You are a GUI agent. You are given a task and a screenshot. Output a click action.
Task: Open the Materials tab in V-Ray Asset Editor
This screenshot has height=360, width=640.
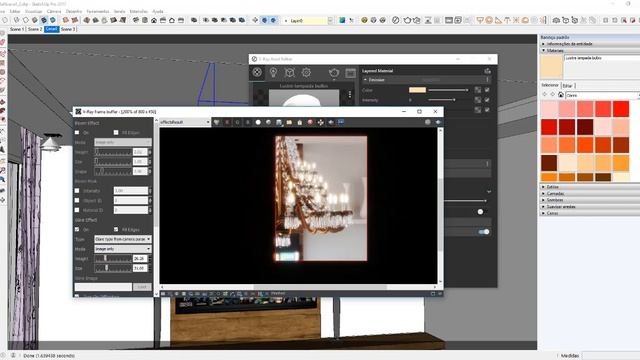[257, 72]
